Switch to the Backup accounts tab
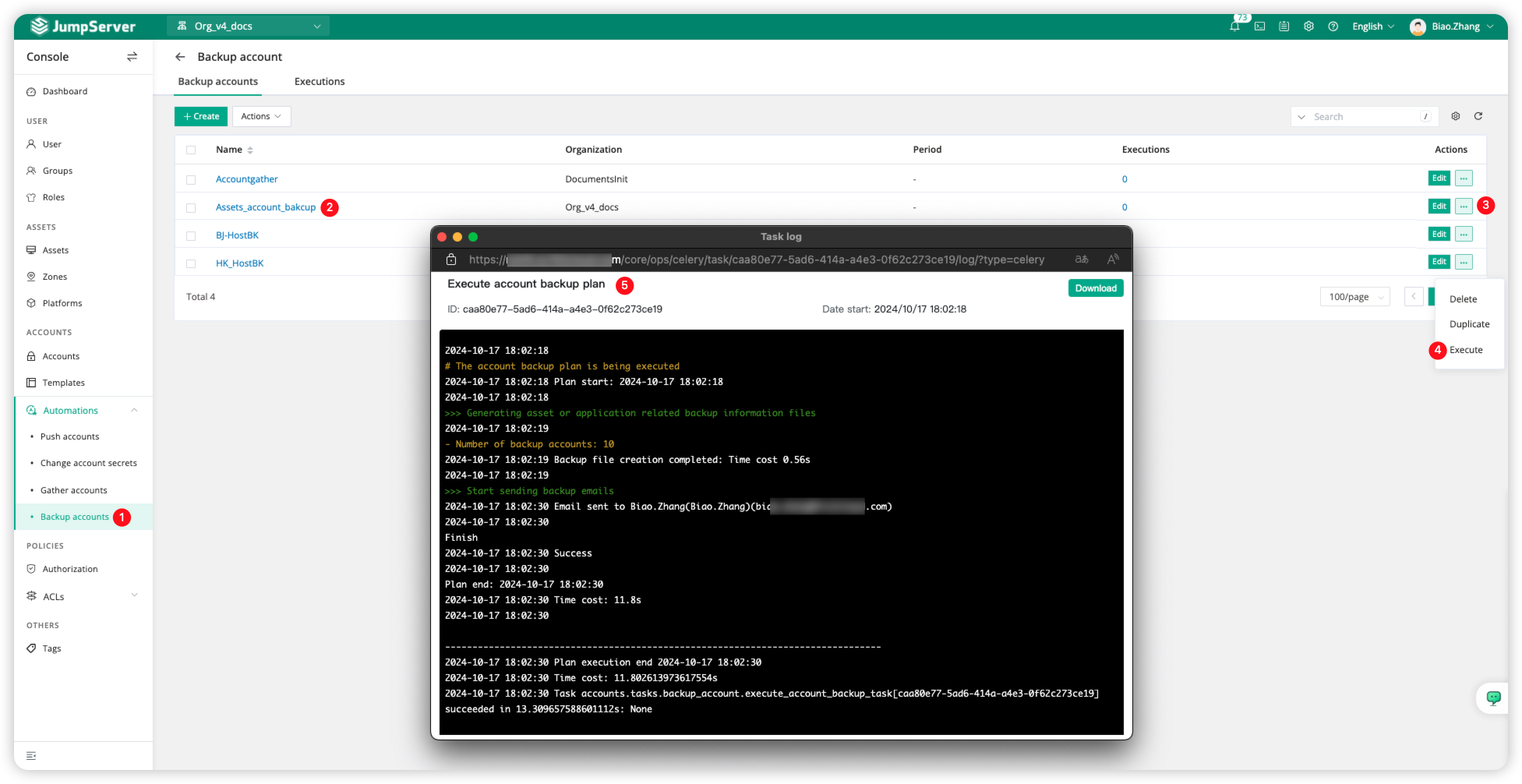This screenshot has width=1522, height=784. click(x=218, y=82)
